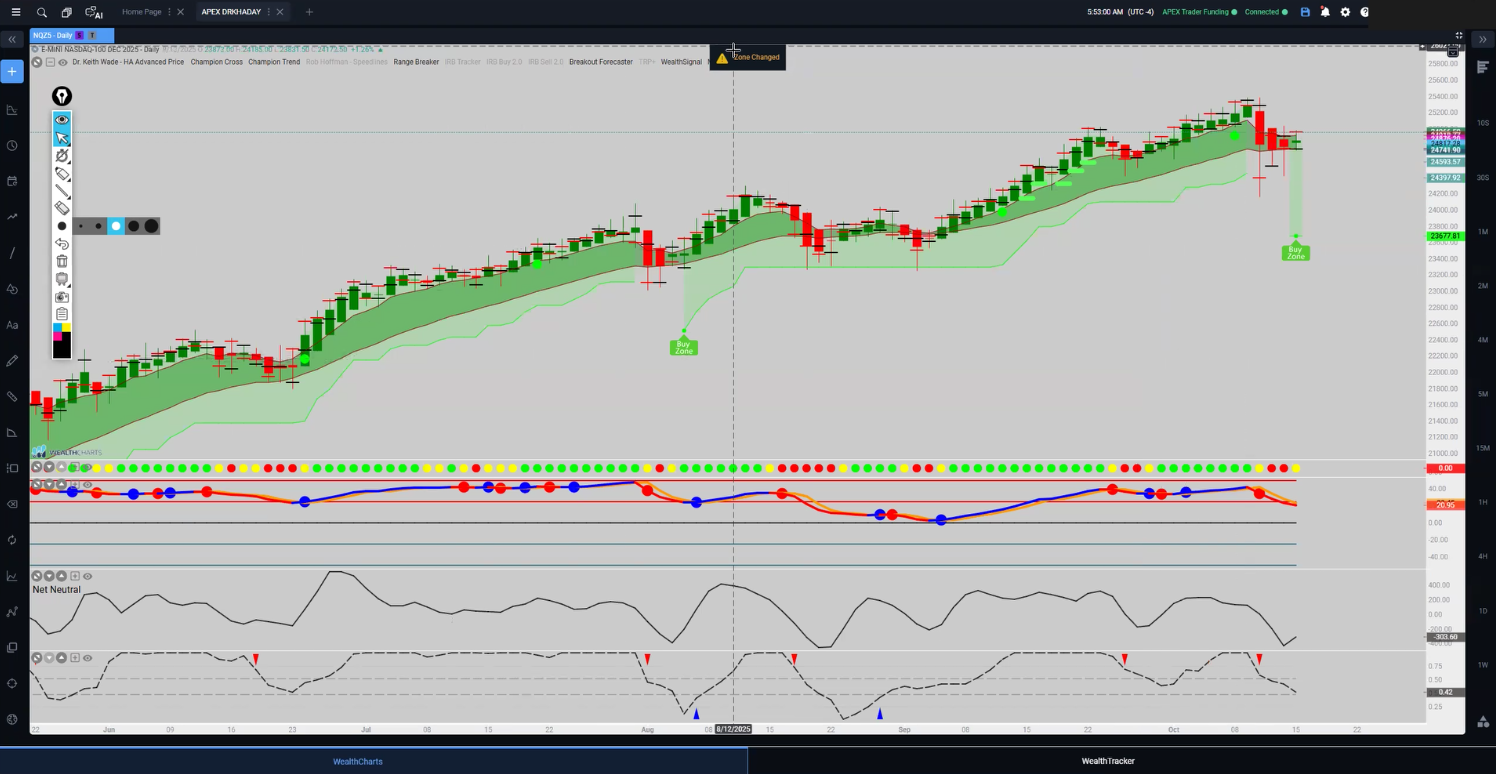
Task: Click the Breakout Forecaster indicator label
Action: click(600, 62)
